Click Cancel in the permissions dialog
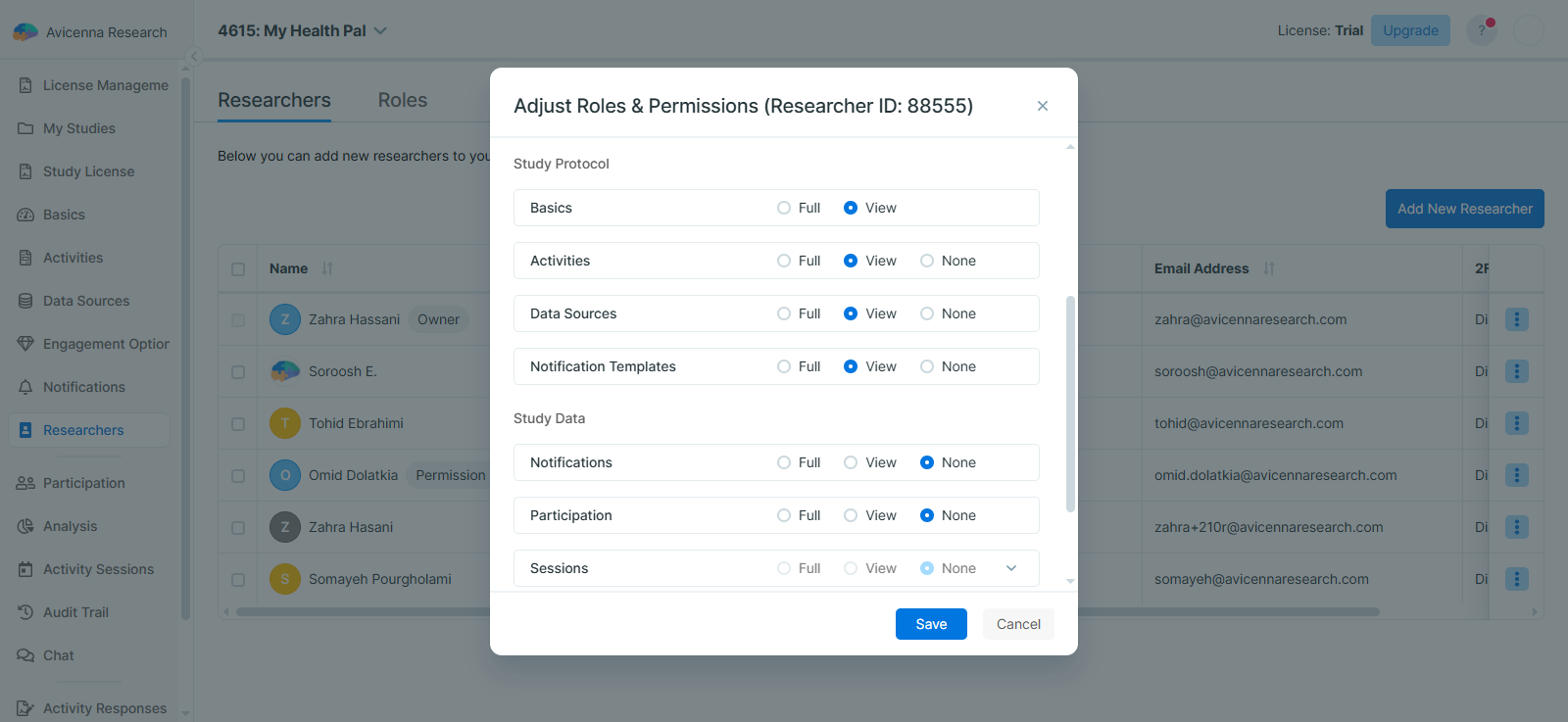1568x722 pixels. click(x=1018, y=624)
